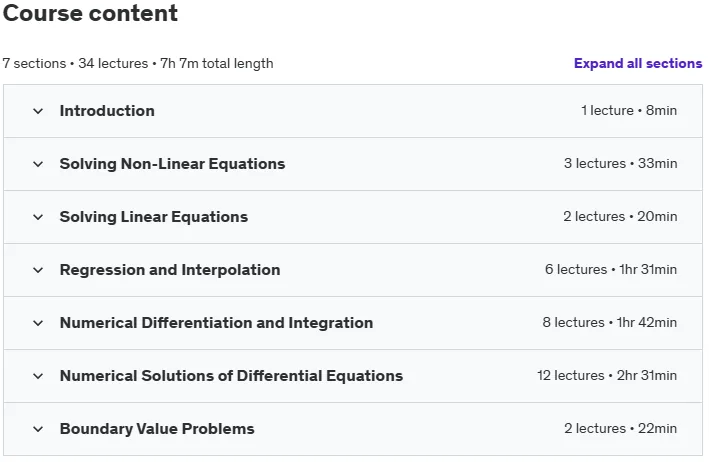Open Regression and Interpolation section title
Viewport: 709px width, 462px height.
coord(170,270)
